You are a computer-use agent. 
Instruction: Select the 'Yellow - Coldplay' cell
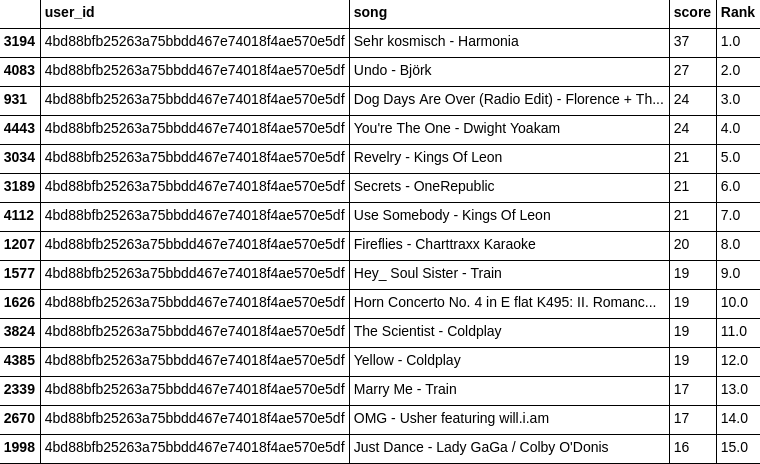[407, 361]
